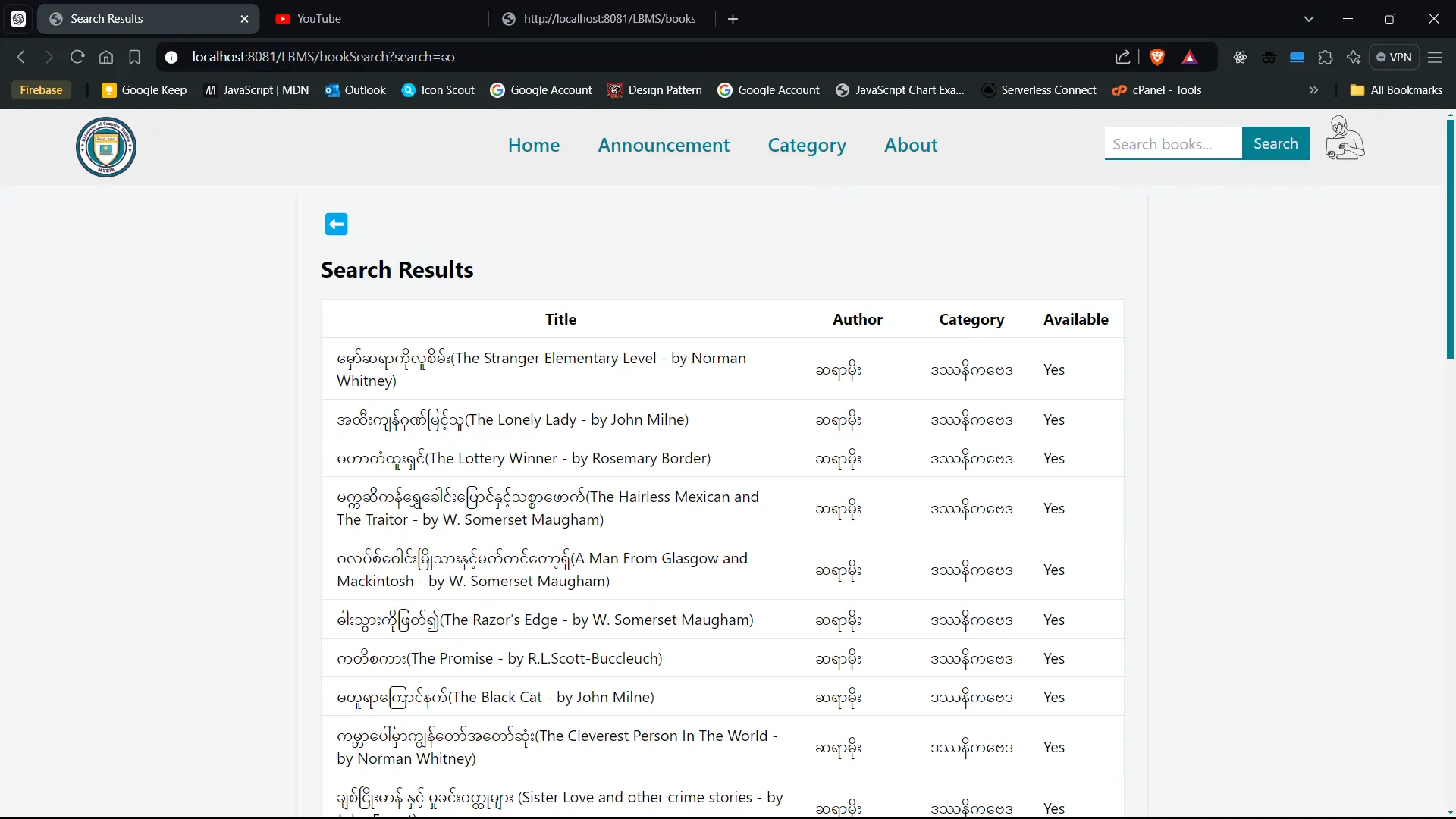Click the blue back arrow icon
Screen dimensions: 1456x819
[x=336, y=224]
